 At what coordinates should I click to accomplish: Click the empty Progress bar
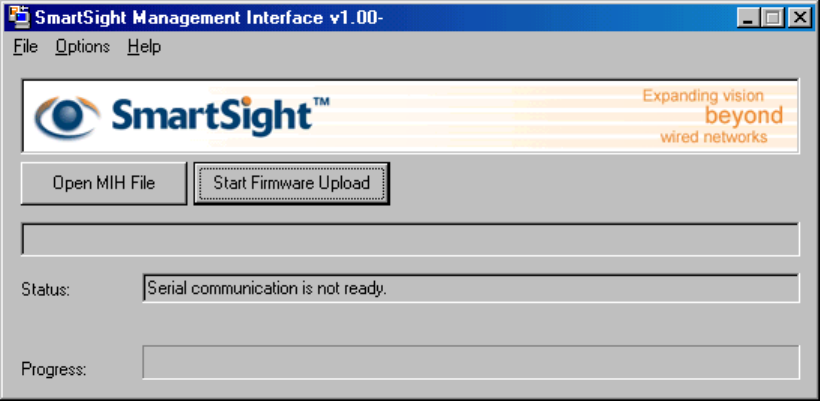click(x=470, y=362)
